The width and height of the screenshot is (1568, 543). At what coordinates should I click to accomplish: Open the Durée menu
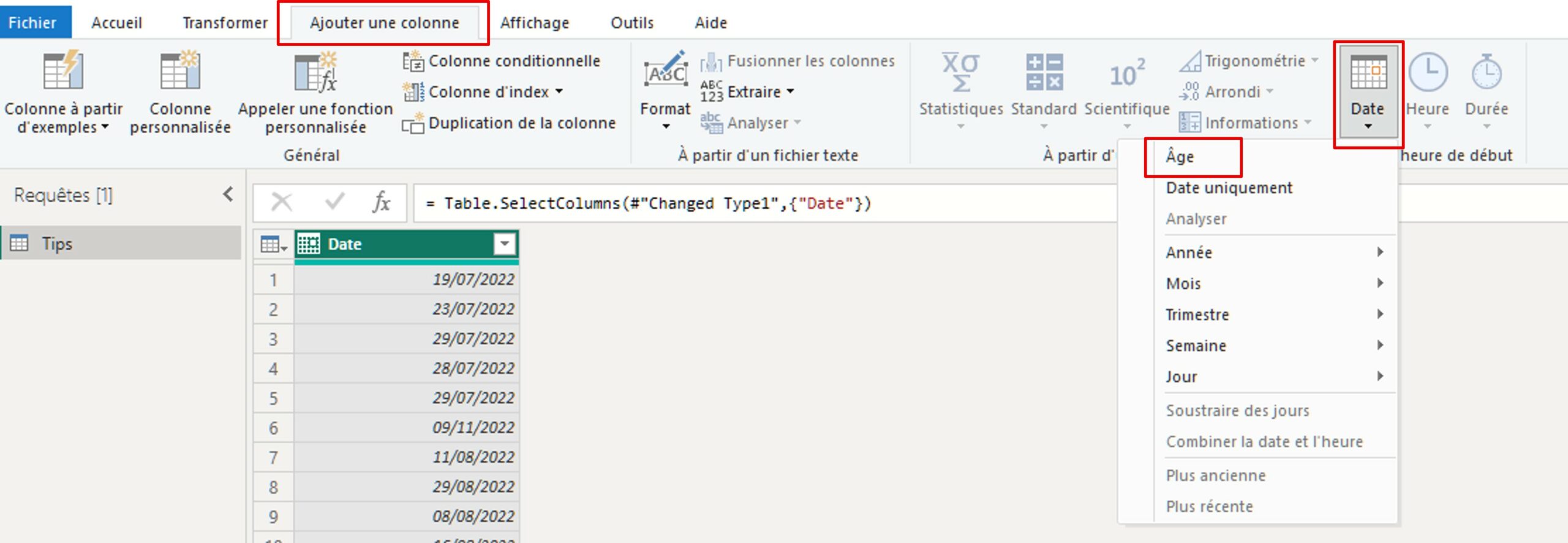[1487, 91]
